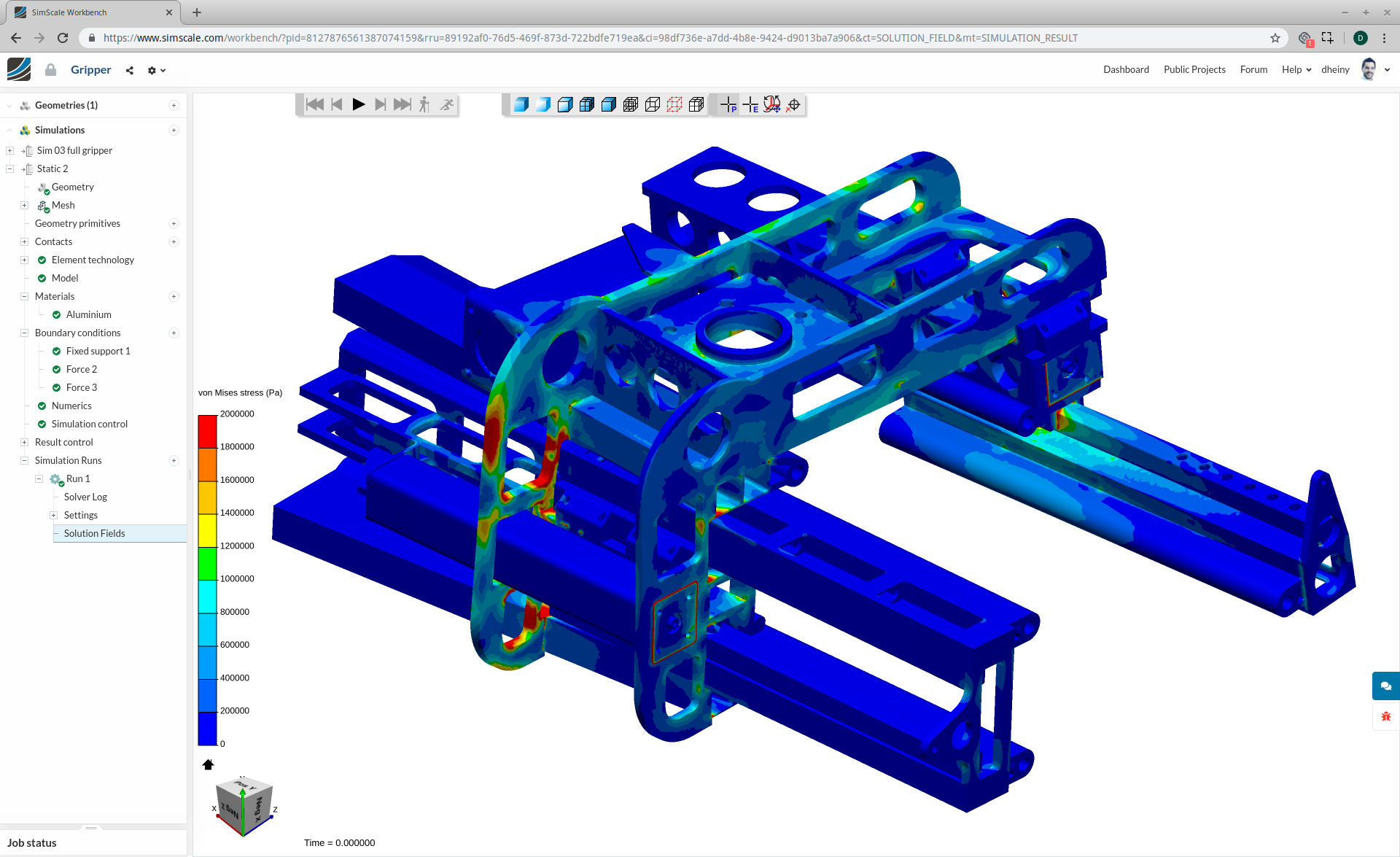Activate the probe element (E) tool
The image size is (1400, 857).
(x=750, y=104)
